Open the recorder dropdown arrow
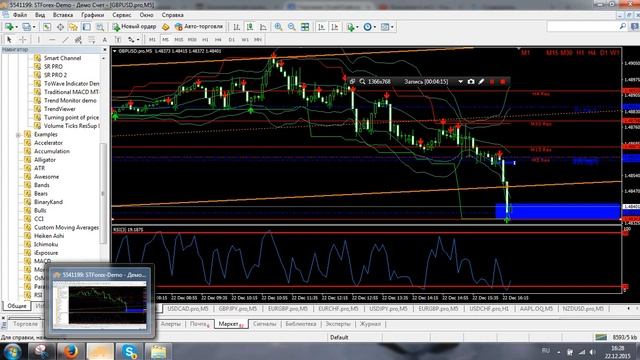This screenshot has width=640, height=360. point(460,82)
